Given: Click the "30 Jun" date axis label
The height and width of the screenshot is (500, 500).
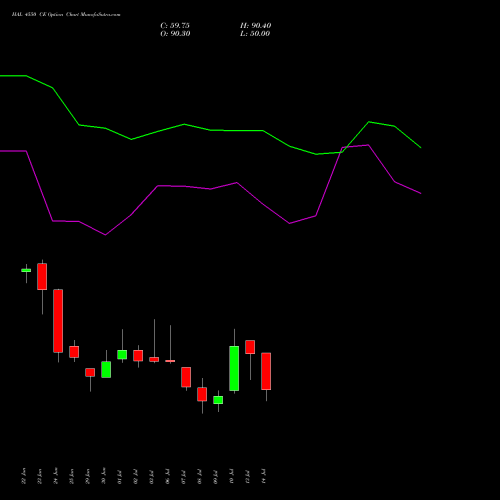Looking at the screenshot, I should click(104, 476).
